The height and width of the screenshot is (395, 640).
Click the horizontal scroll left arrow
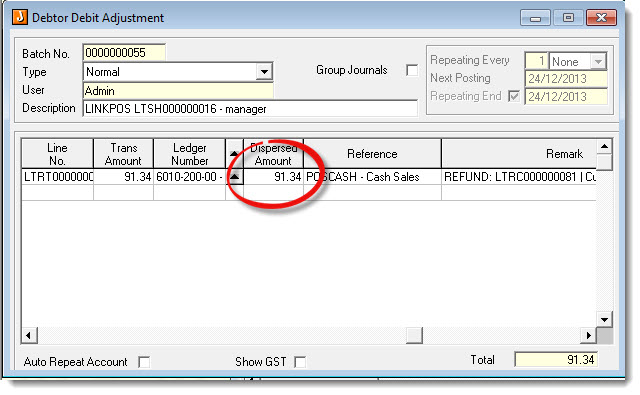tap(29, 335)
